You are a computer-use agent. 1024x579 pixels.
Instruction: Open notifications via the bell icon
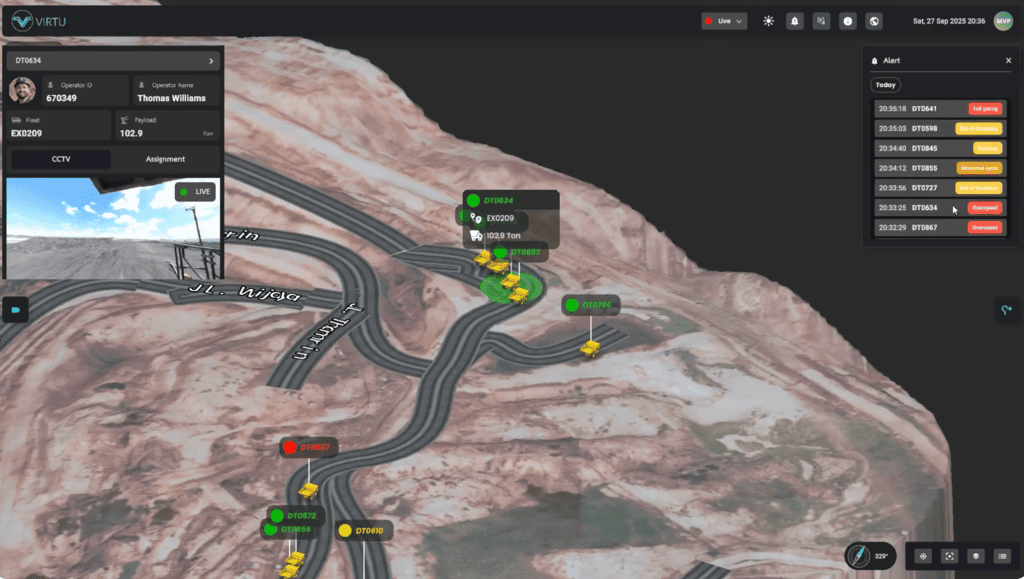795,21
